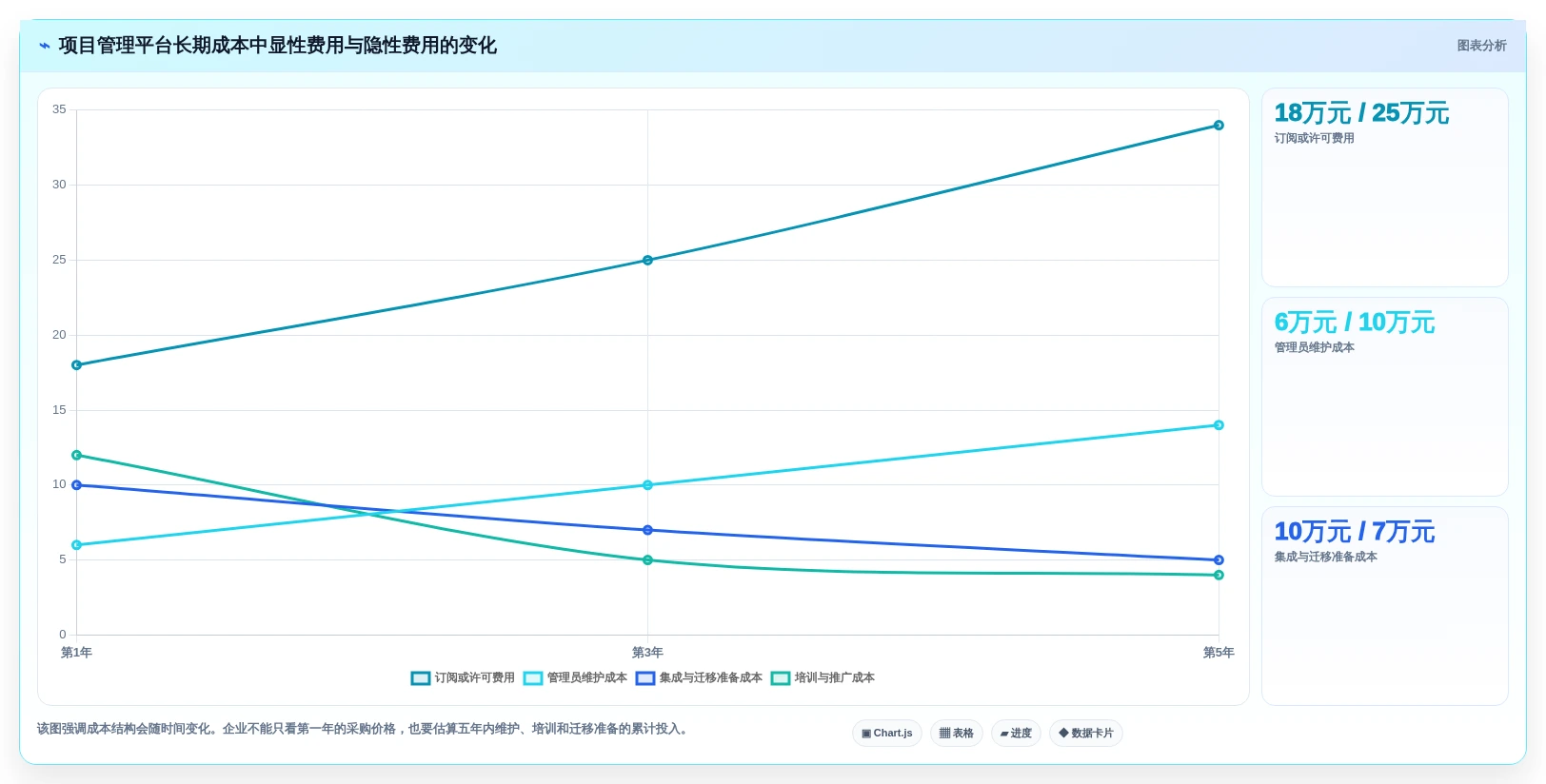Click the lightning icon beside the chart title
The width and height of the screenshot is (1546, 784).
pyautogui.click(x=44, y=46)
